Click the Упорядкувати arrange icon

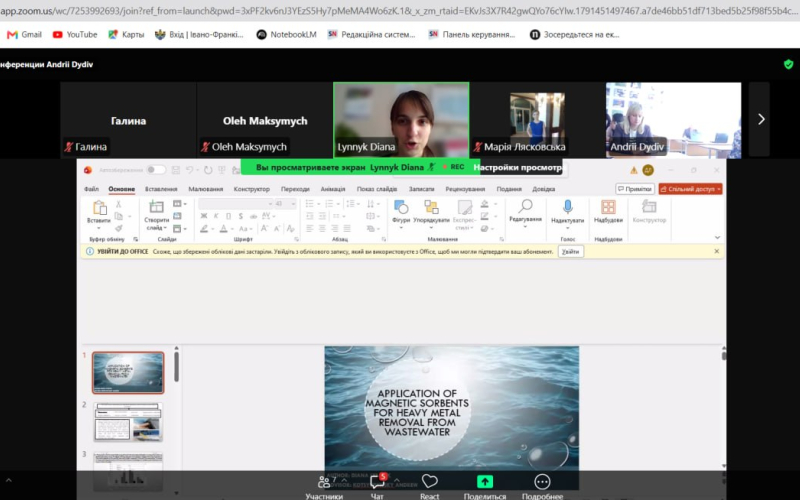pyautogui.click(x=431, y=207)
